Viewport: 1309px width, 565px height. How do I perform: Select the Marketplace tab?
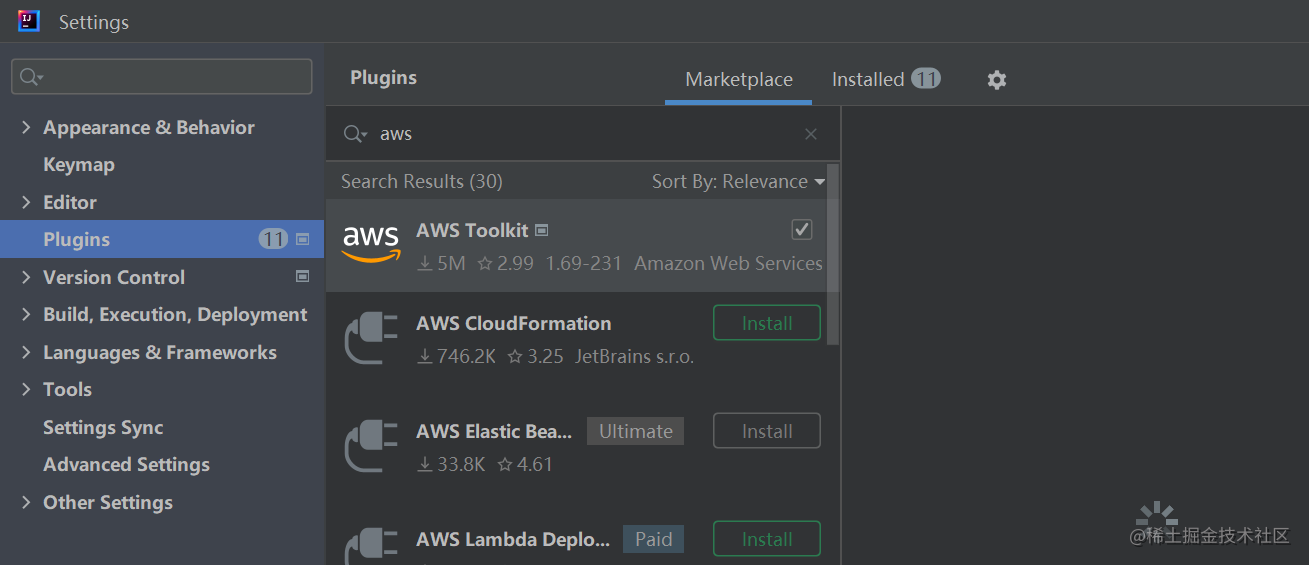click(x=739, y=79)
